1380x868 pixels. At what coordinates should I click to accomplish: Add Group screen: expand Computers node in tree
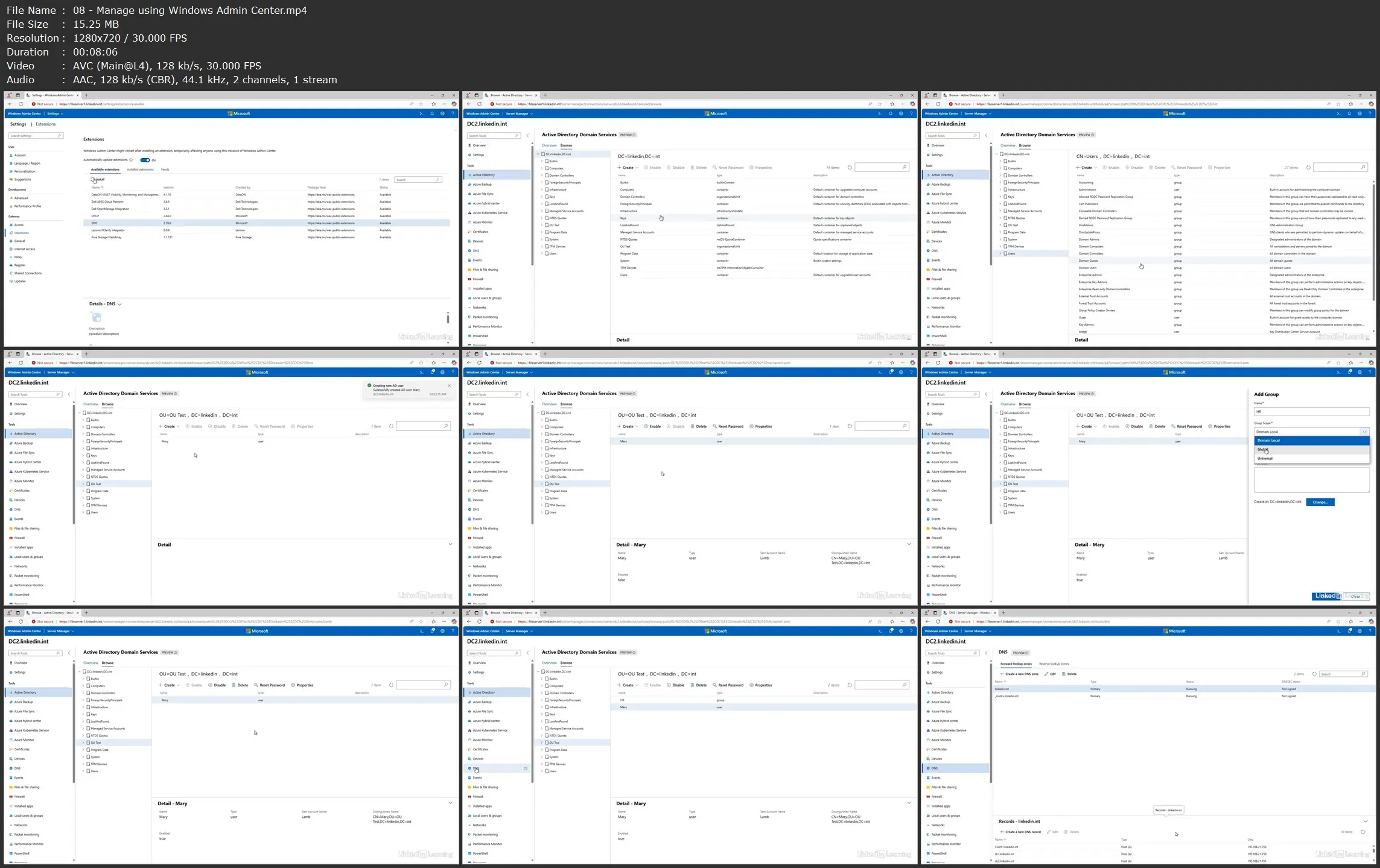pyautogui.click(x=1000, y=427)
